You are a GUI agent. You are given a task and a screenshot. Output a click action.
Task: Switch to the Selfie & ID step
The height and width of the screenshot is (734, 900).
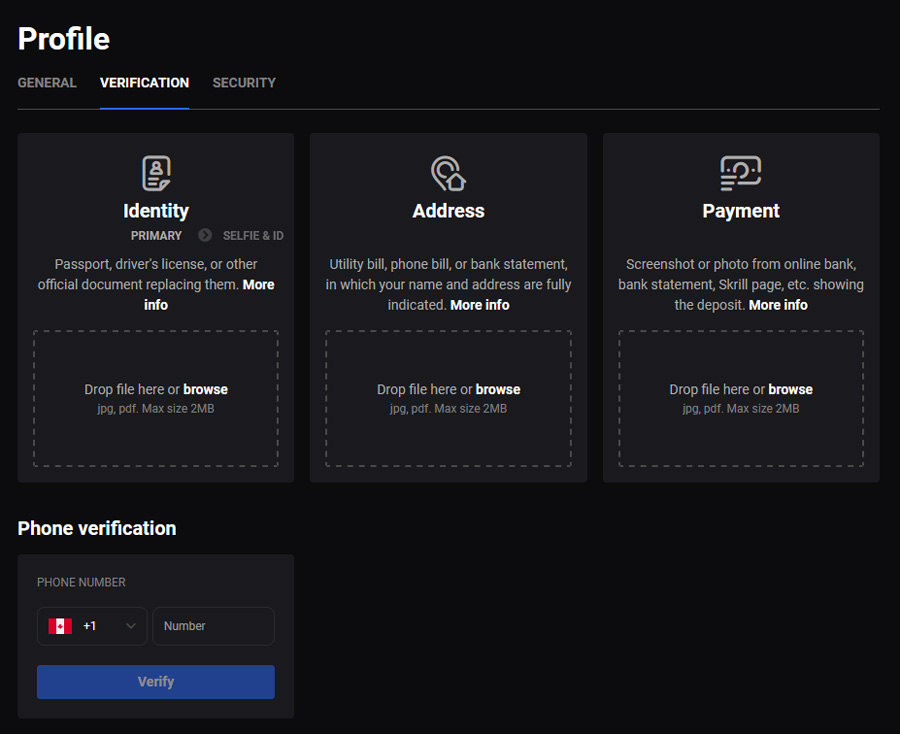pos(253,236)
